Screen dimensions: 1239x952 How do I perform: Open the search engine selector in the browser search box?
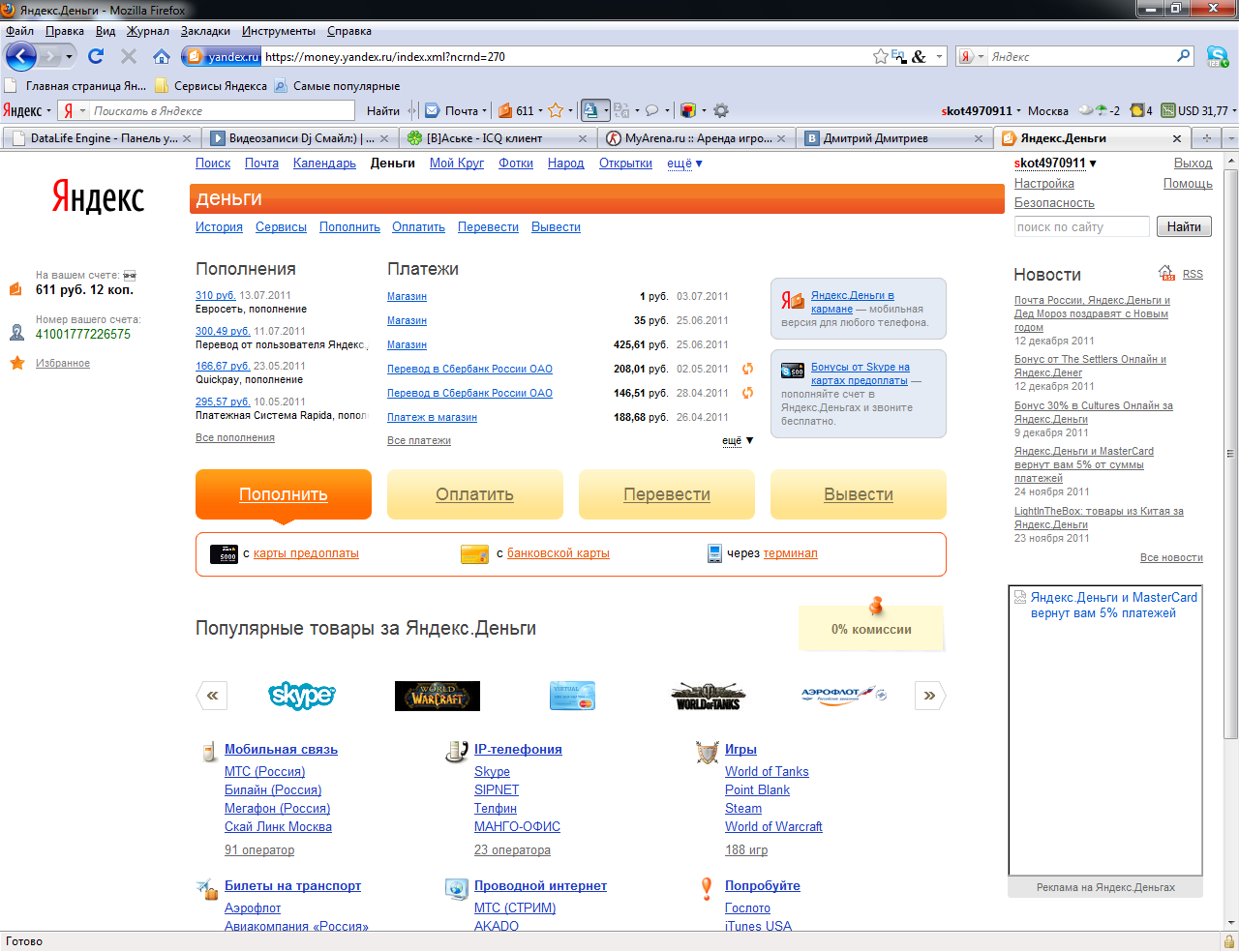pos(971,56)
